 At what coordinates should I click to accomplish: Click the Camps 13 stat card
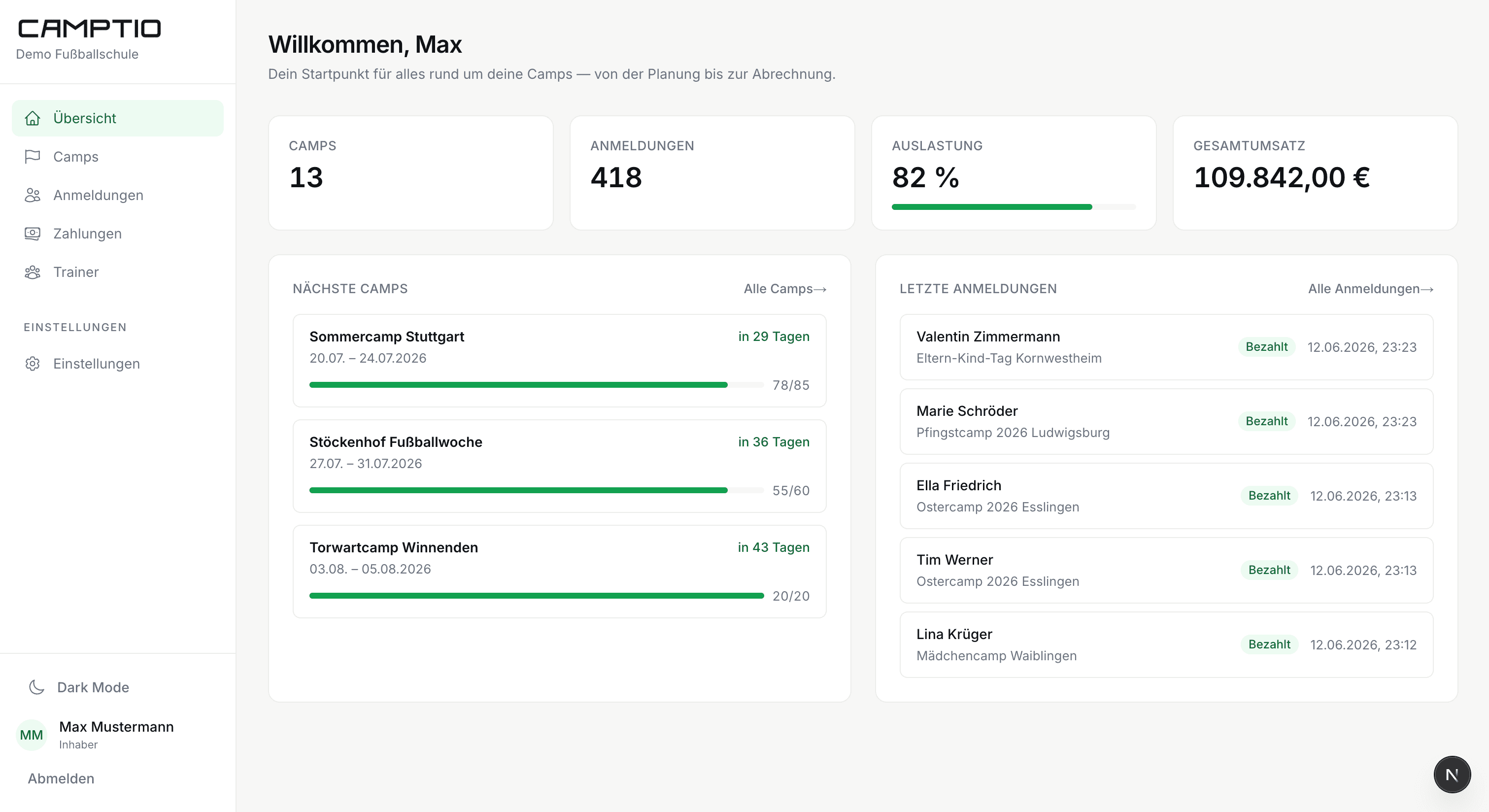(411, 173)
